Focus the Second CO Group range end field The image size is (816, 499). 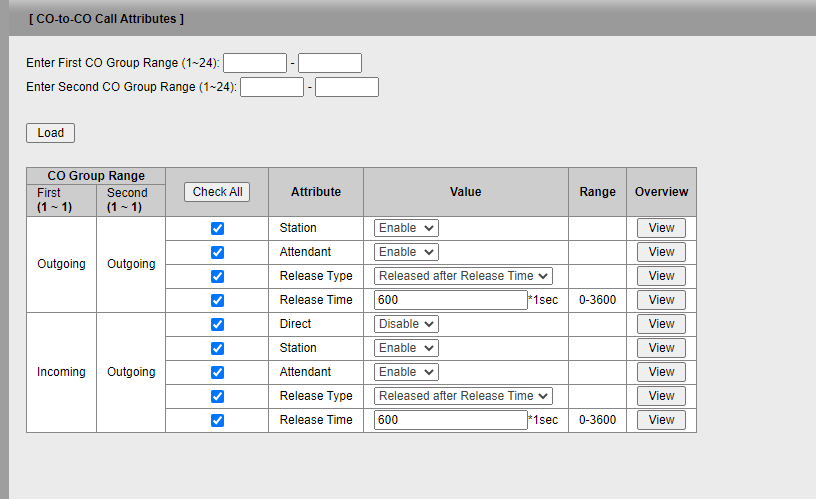tap(346, 87)
